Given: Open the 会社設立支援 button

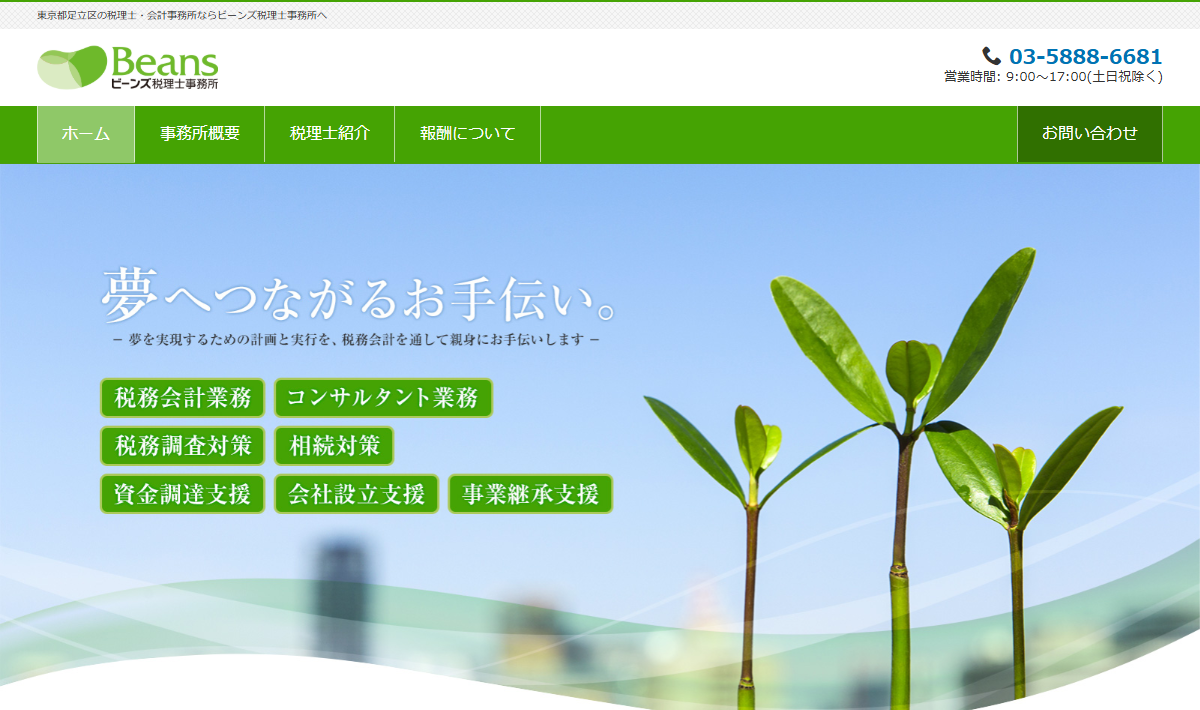Looking at the screenshot, I should (356, 494).
